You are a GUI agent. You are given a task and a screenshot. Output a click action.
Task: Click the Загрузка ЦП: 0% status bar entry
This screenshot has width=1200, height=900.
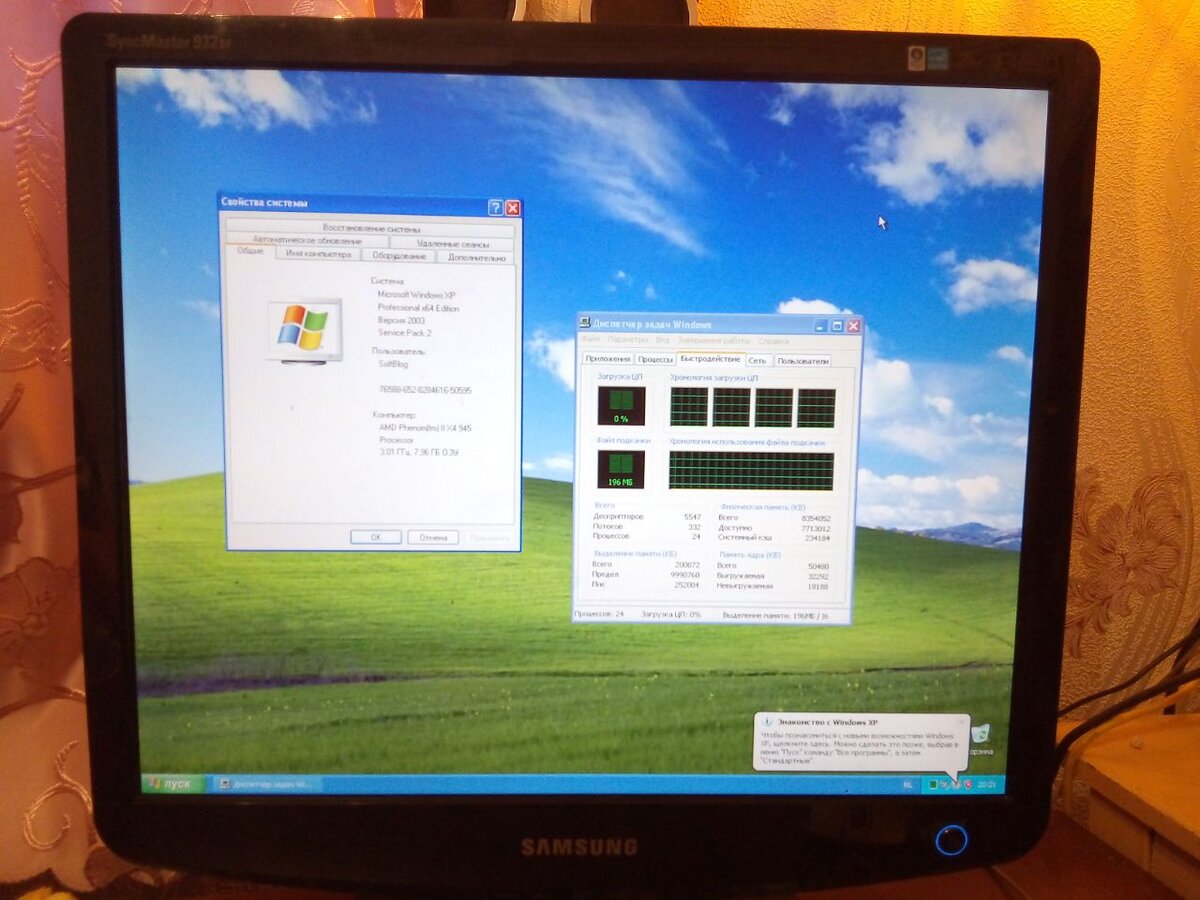tap(670, 615)
